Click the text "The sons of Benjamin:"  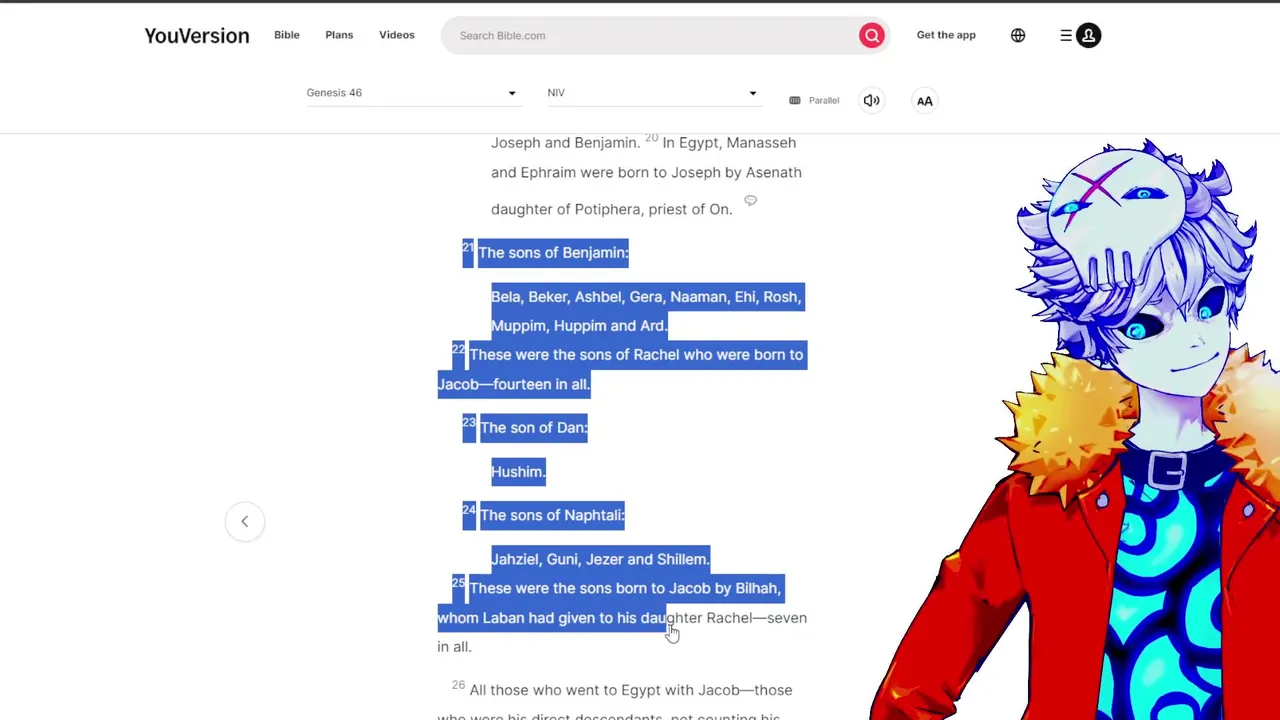tap(553, 253)
